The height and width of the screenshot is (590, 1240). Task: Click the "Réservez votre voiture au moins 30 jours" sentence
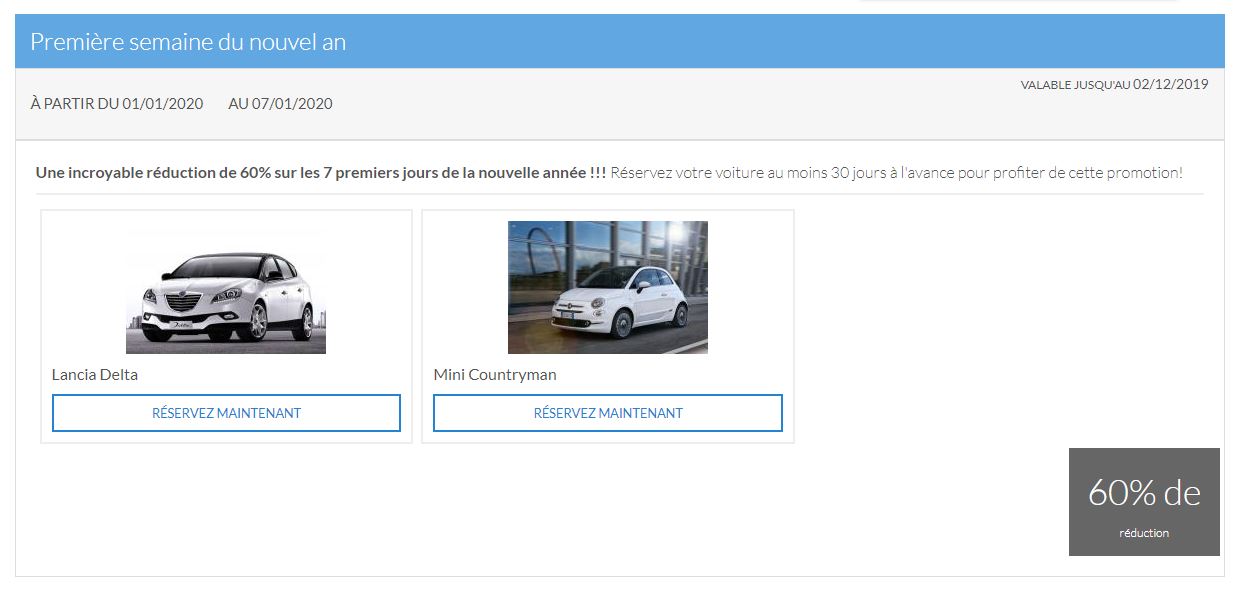pyautogui.click(x=896, y=173)
